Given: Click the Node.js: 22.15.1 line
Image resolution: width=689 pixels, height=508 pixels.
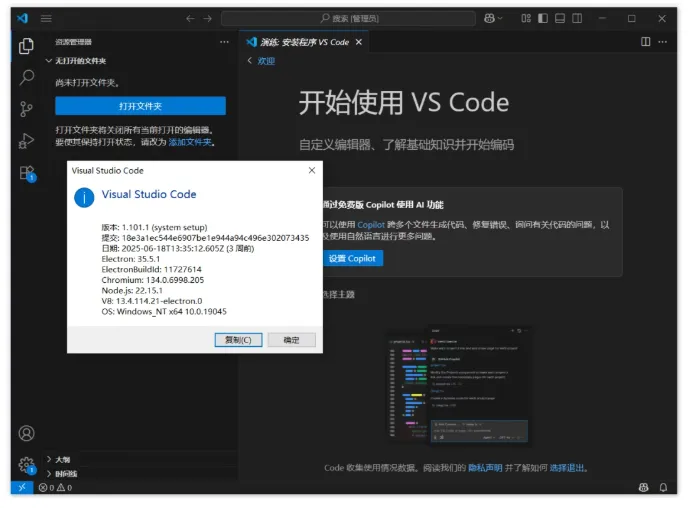Looking at the screenshot, I should 132,290.
